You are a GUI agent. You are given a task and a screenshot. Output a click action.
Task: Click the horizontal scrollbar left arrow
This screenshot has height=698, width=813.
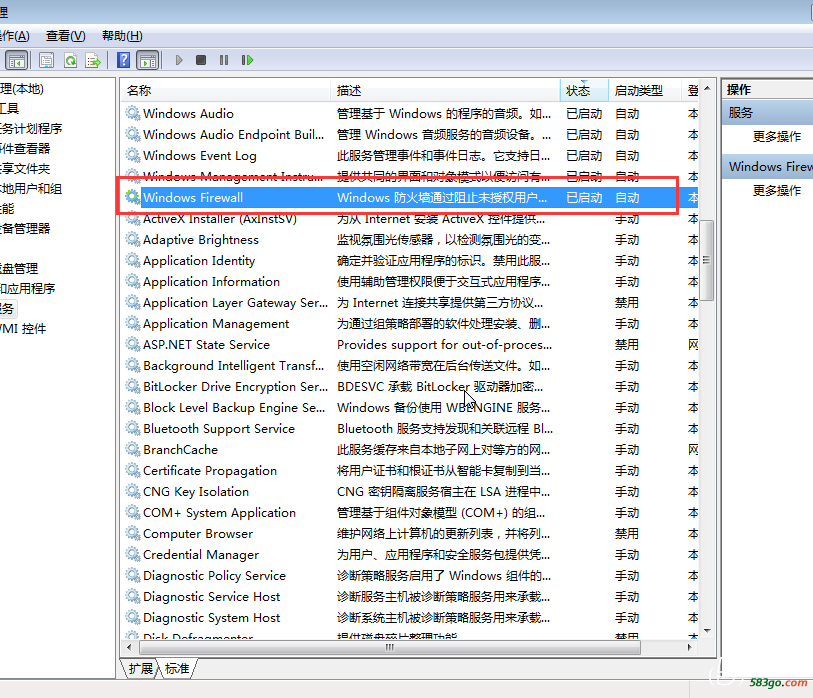click(129, 647)
